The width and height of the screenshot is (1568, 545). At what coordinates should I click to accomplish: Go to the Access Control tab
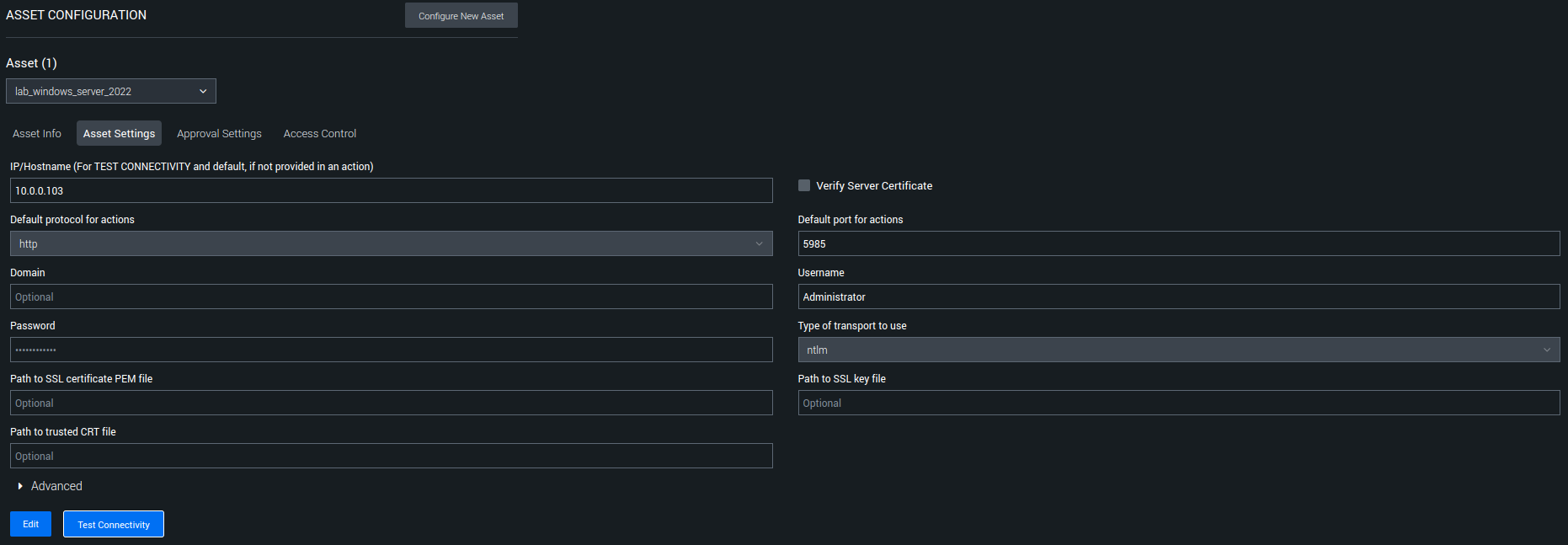[320, 134]
